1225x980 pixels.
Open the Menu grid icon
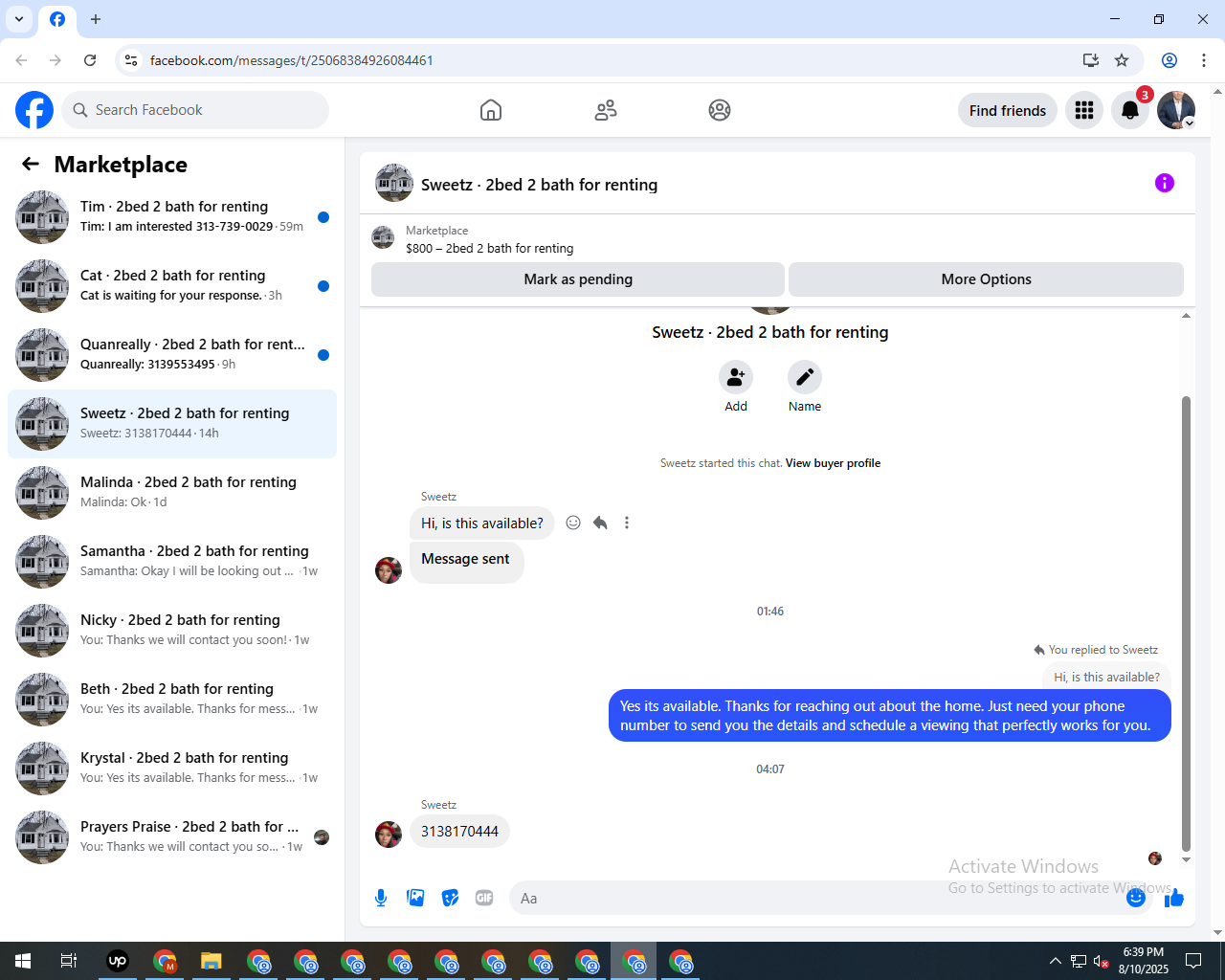1084,110
